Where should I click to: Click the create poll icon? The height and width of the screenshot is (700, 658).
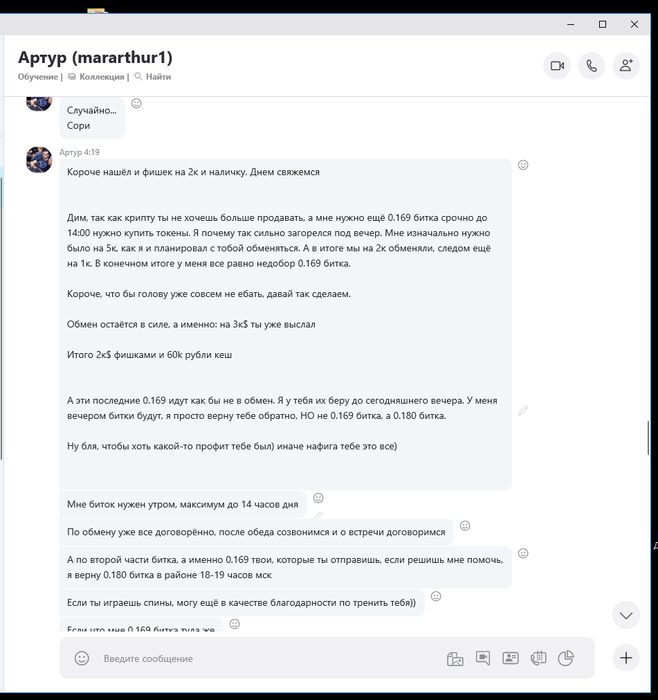click(565, 658)
